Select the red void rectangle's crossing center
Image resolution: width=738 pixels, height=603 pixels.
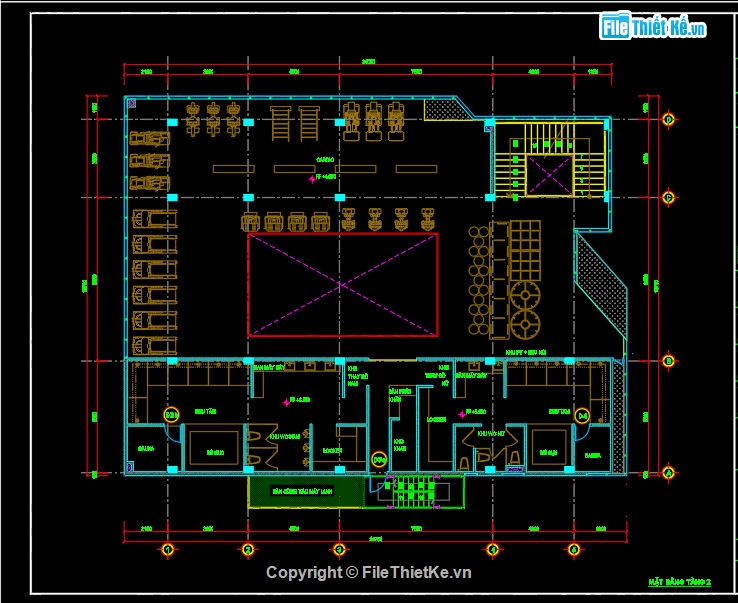(x=342, y=285)
